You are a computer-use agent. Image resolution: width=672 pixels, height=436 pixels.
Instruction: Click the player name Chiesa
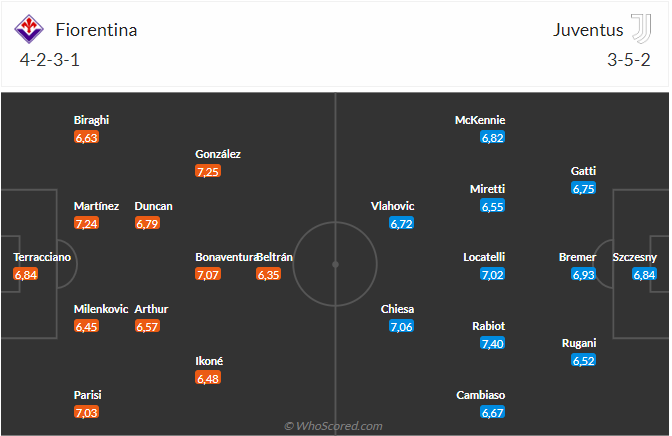397,309
